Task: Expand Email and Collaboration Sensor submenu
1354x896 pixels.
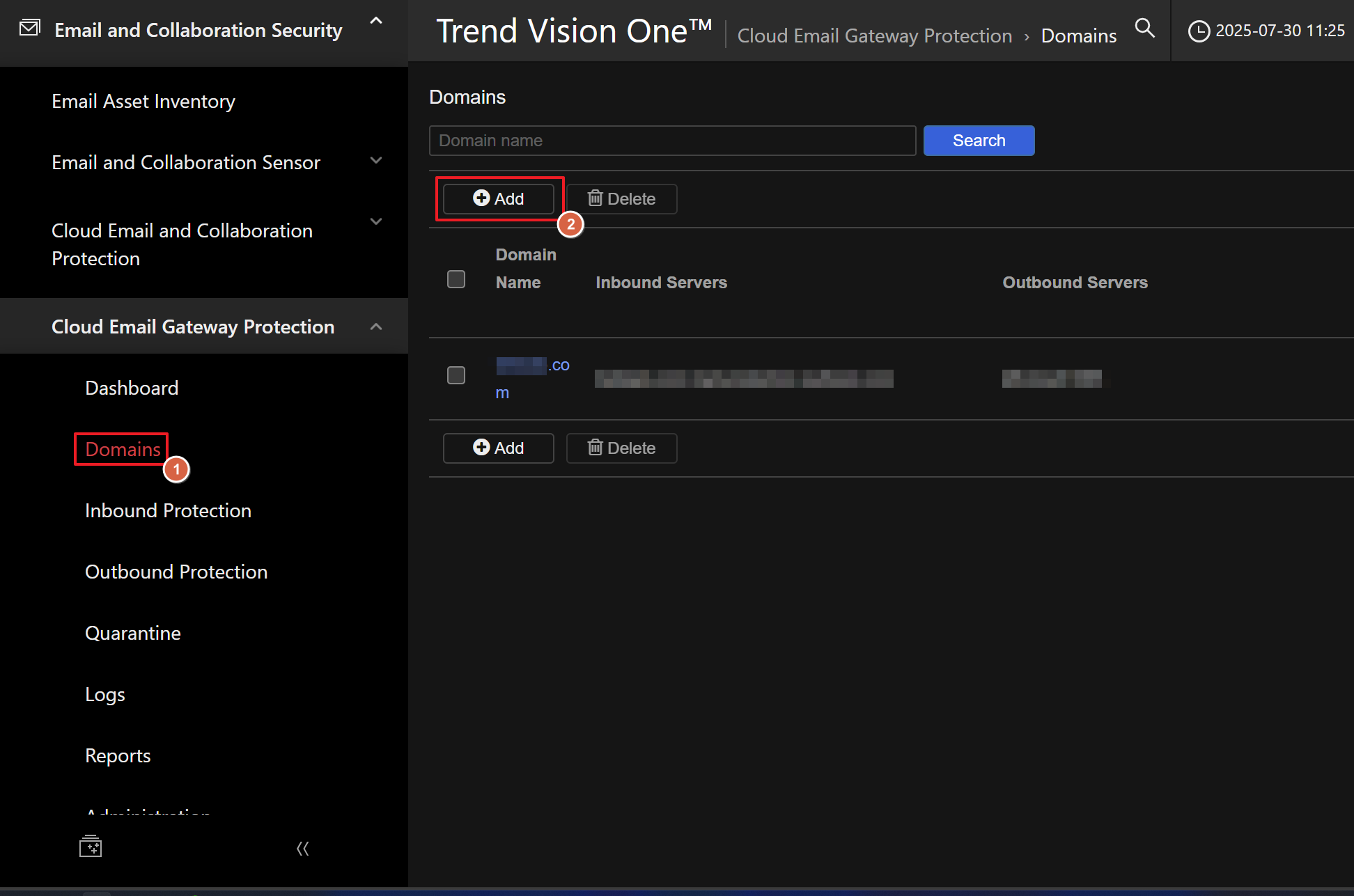Action: (376, 161)
